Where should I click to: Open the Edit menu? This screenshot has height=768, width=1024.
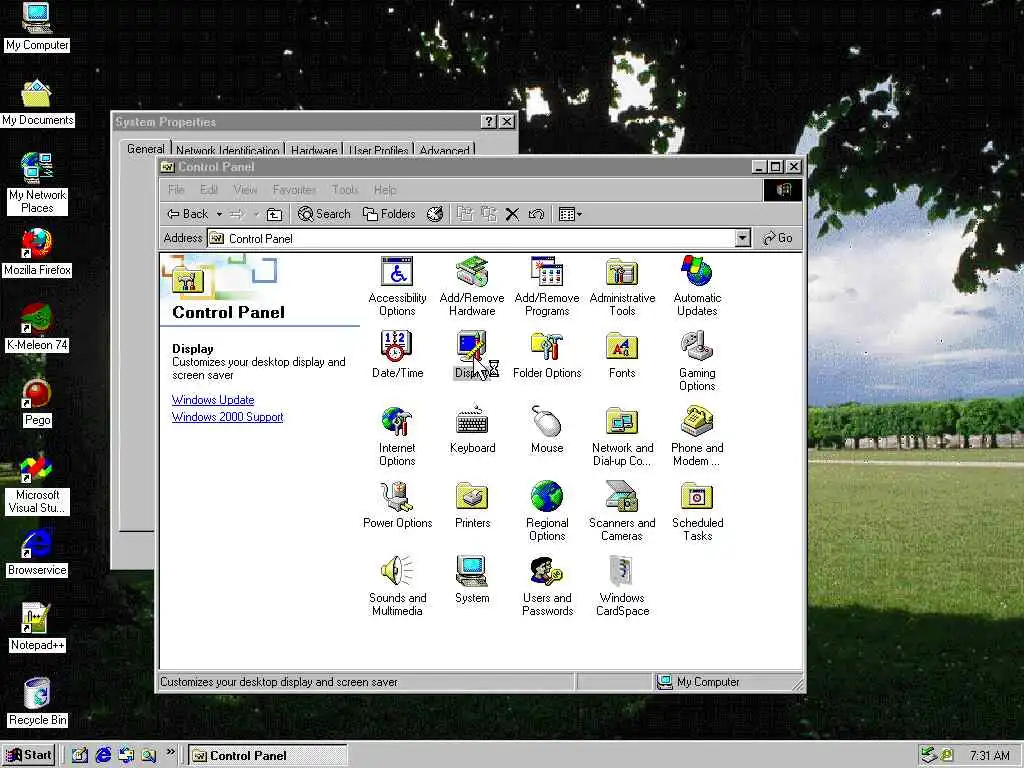[x=209, y=190]
